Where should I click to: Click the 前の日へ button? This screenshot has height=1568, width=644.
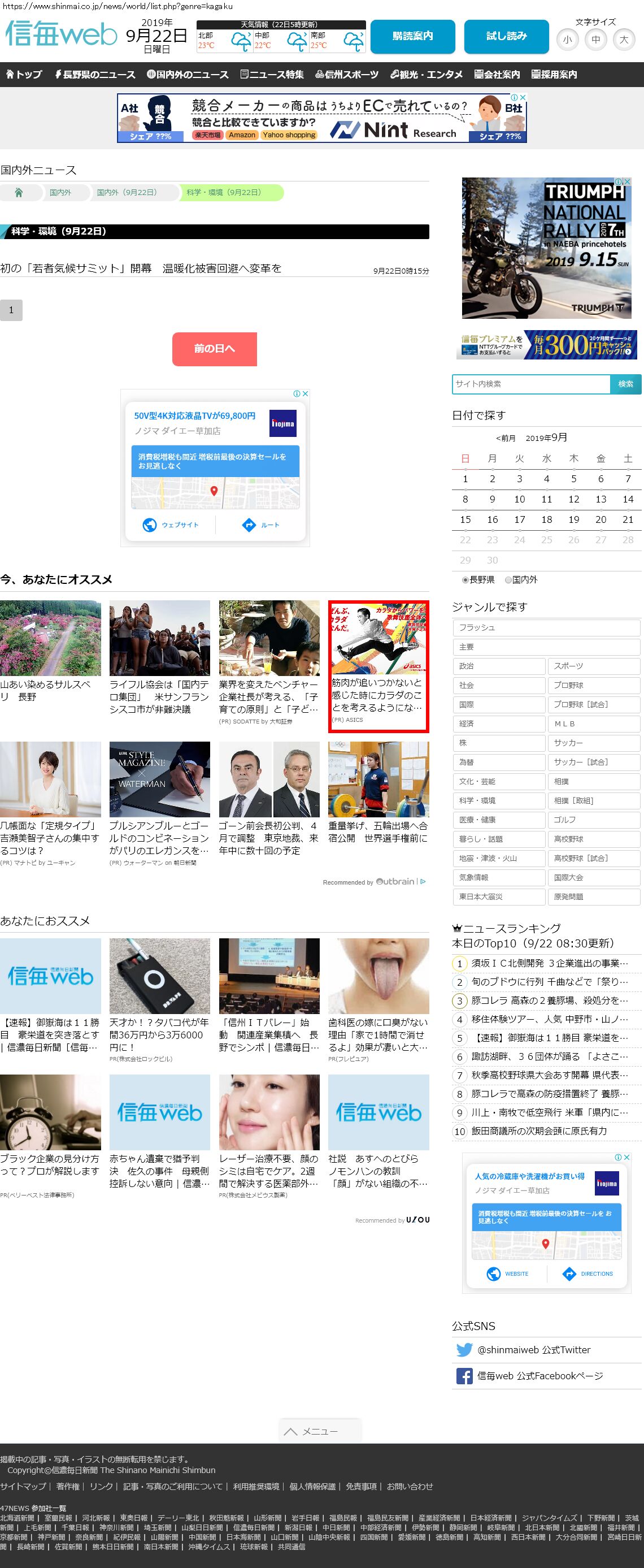[x=214, y=349]
